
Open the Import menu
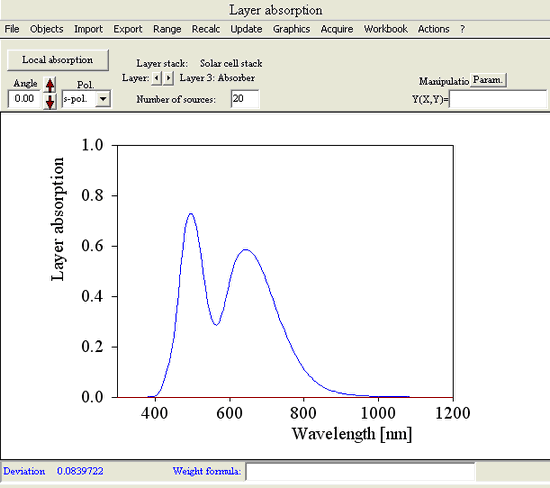88,29
